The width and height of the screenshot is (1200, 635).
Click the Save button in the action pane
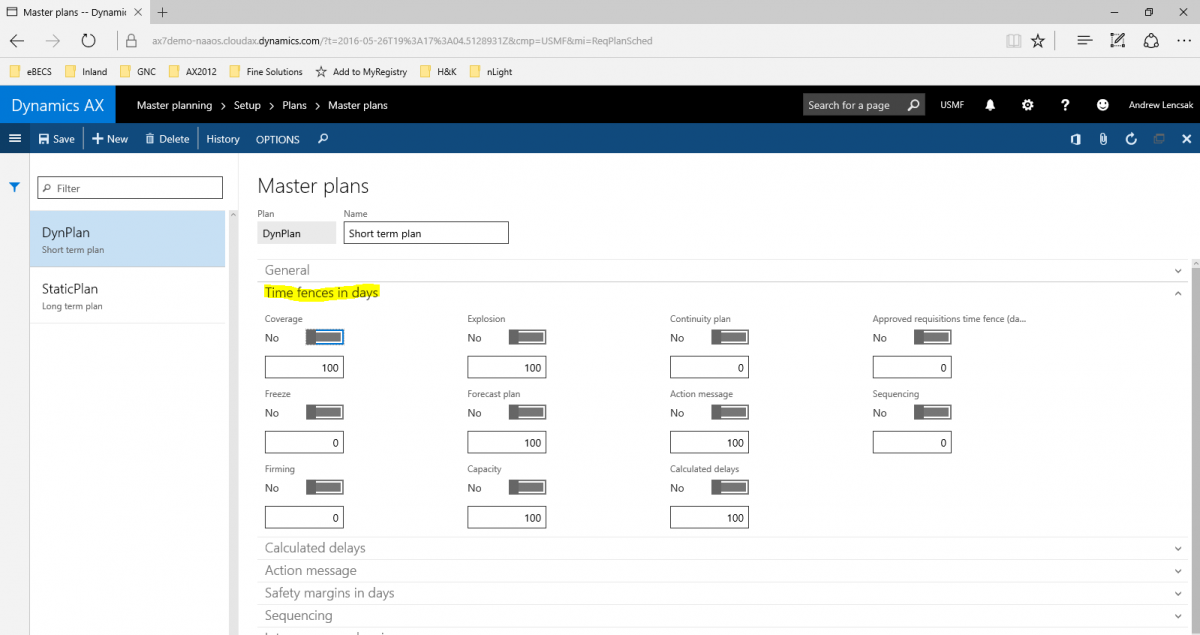(56, 139)
